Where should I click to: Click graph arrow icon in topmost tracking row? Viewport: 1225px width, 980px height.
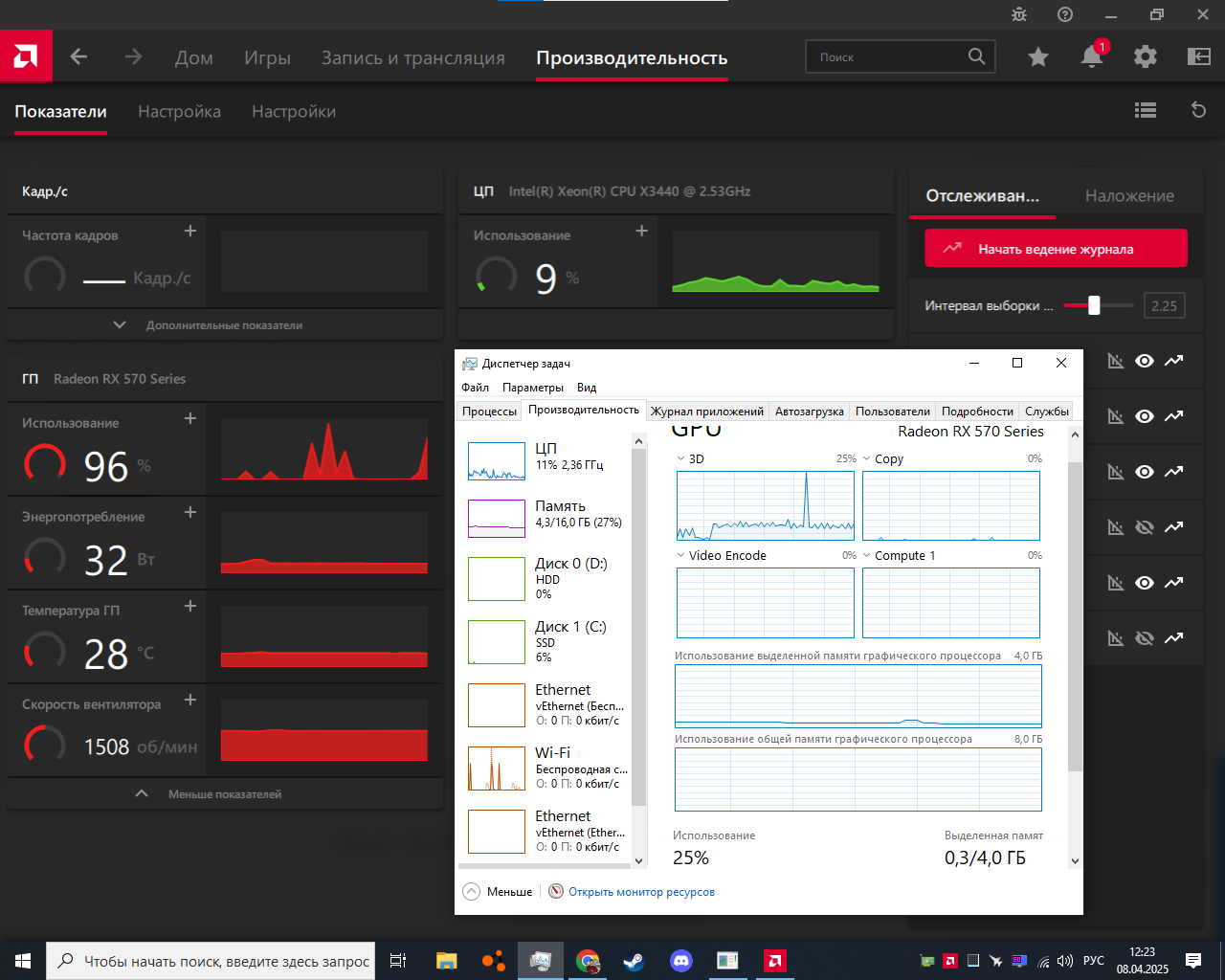coord(1173,361)
